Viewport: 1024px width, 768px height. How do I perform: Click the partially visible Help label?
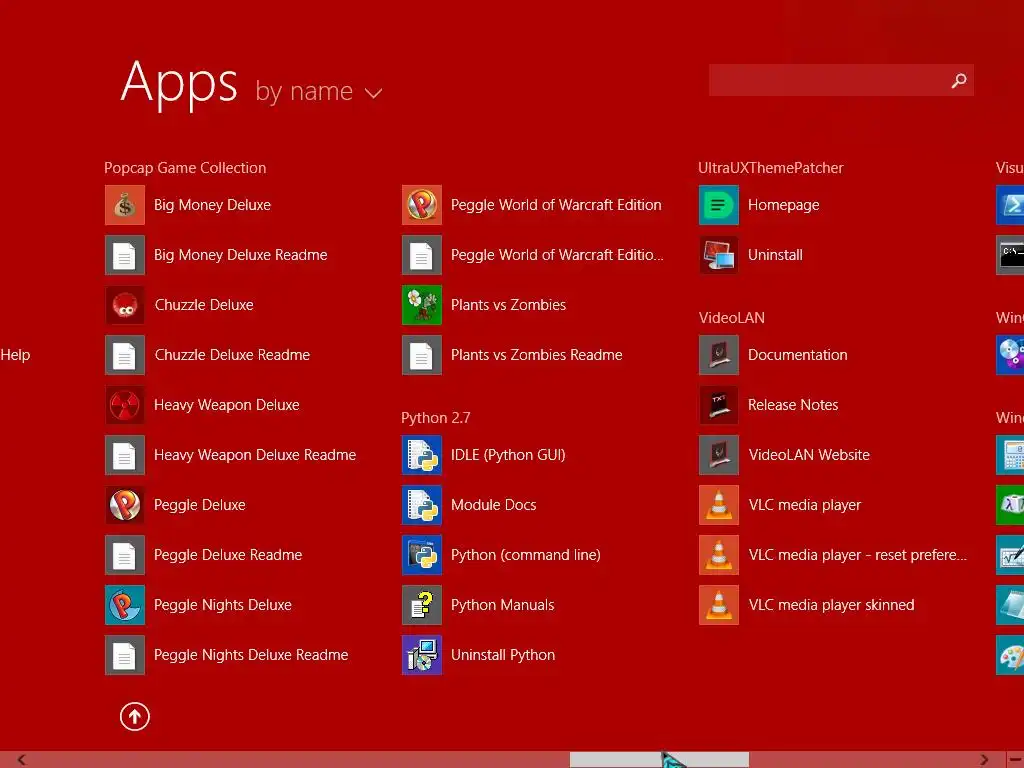pyautogui.click(x=15, y=355)
